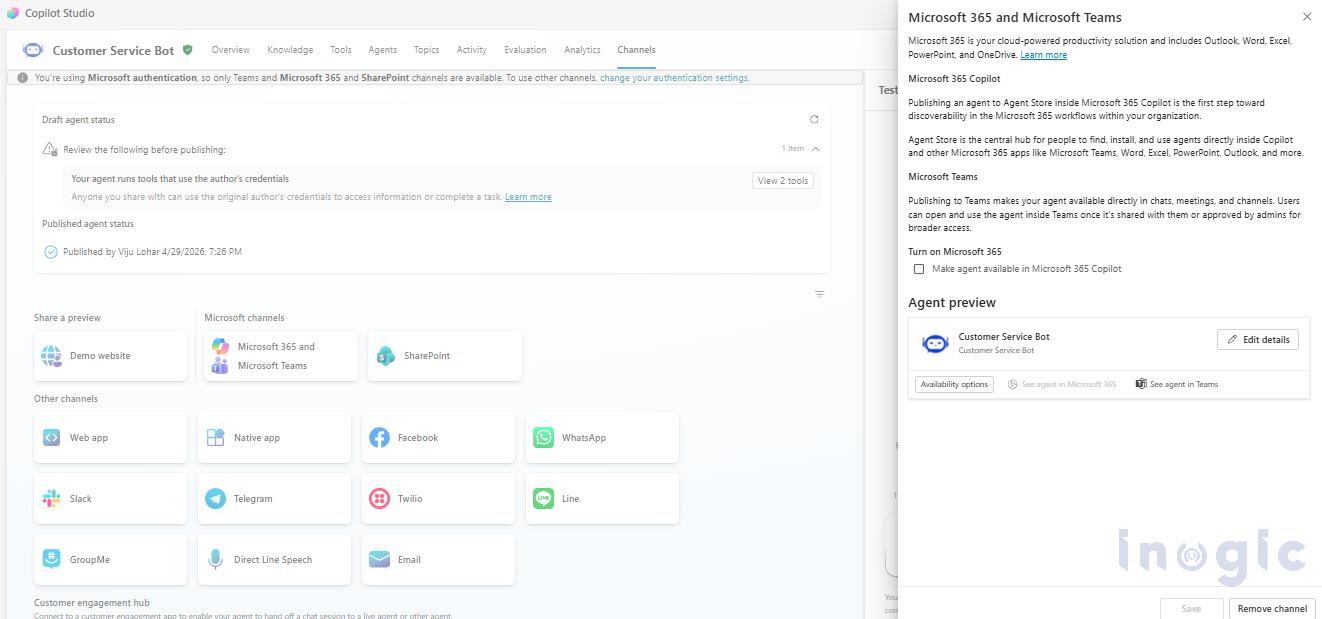Open the Activity tab

click(472, 50)
